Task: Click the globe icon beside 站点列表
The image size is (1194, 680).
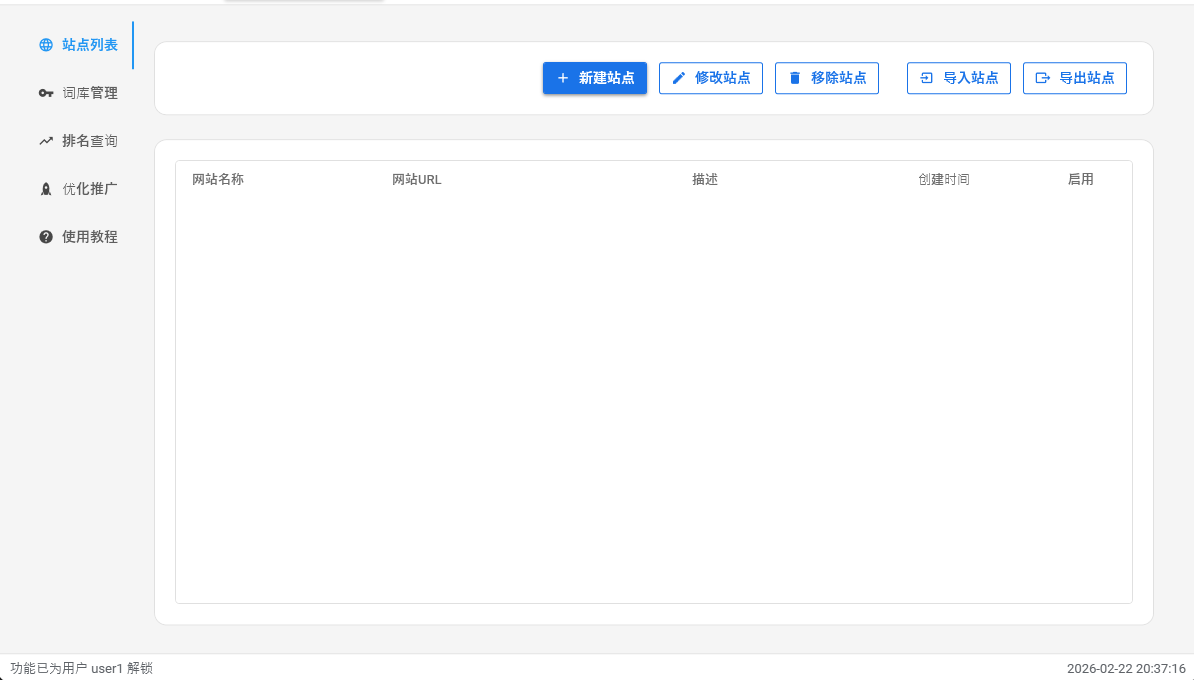Action: (46, 45)
